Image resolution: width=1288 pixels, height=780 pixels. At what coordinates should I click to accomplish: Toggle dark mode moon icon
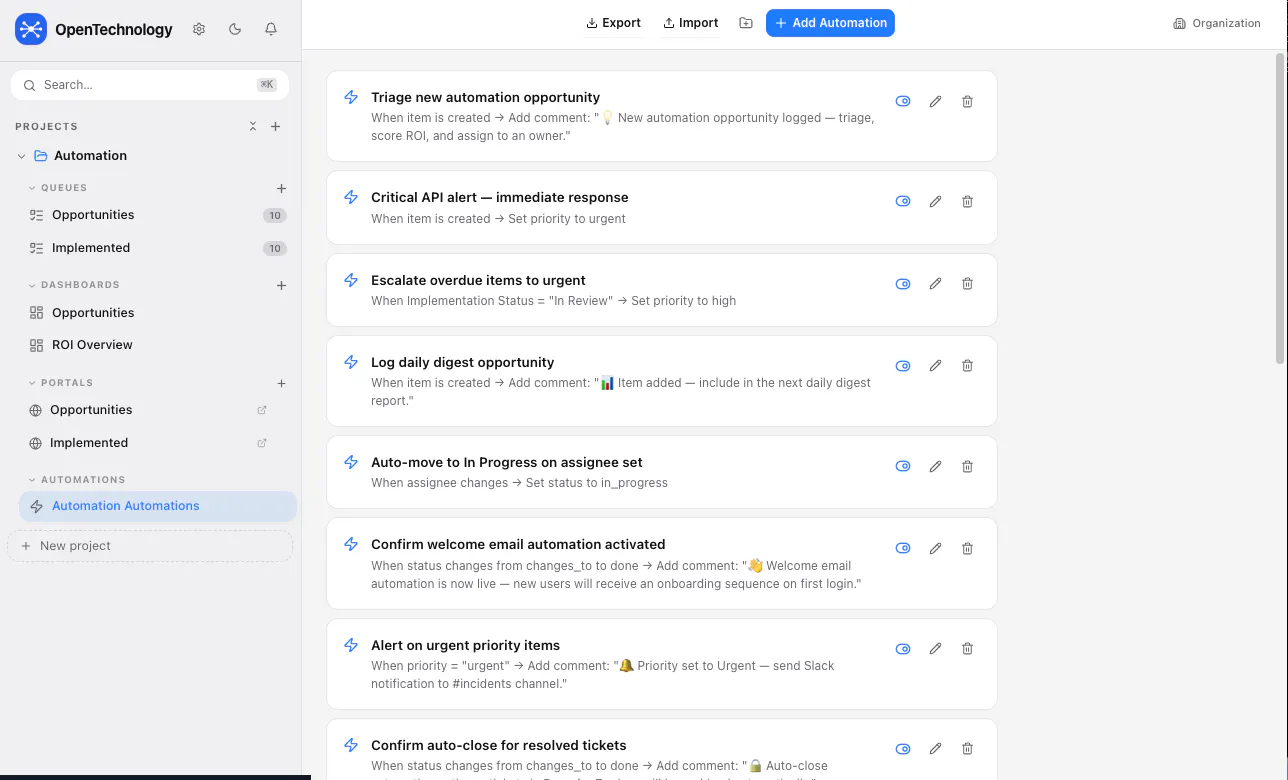(235, 29)
